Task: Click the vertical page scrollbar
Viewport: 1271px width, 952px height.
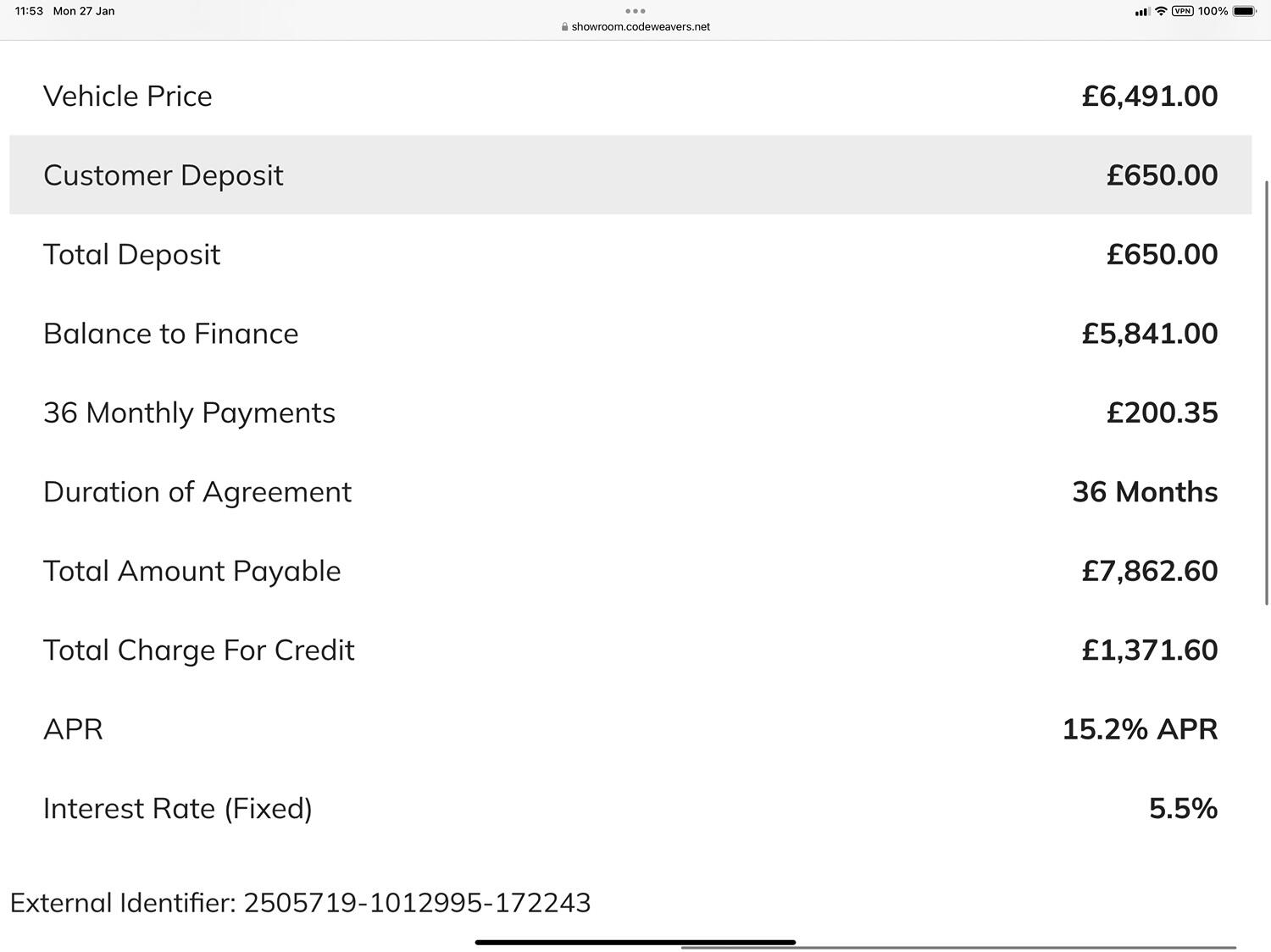Action: pyautogui.click(x=1267, y=392)
